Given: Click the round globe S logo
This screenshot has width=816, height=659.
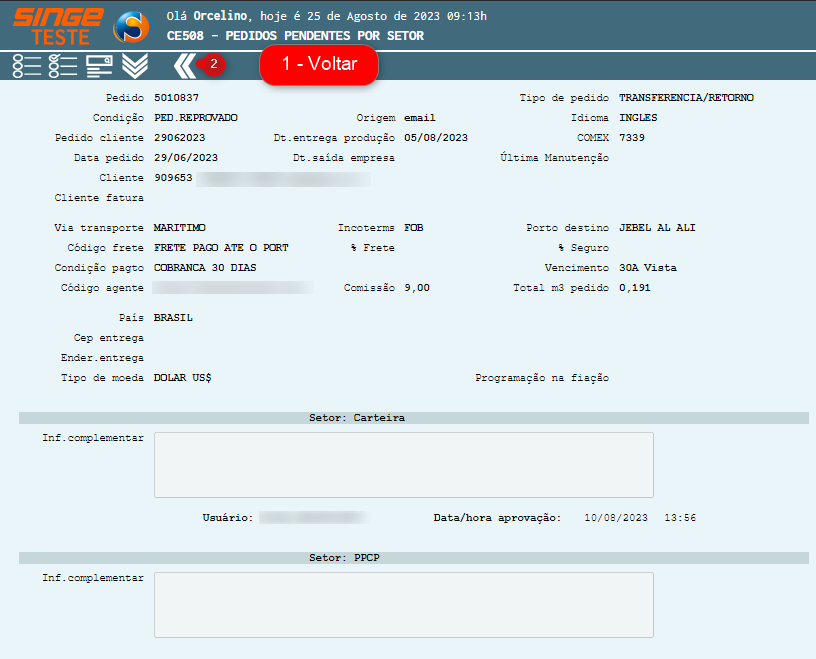Looking at the screenshot, I should point(132,27).
